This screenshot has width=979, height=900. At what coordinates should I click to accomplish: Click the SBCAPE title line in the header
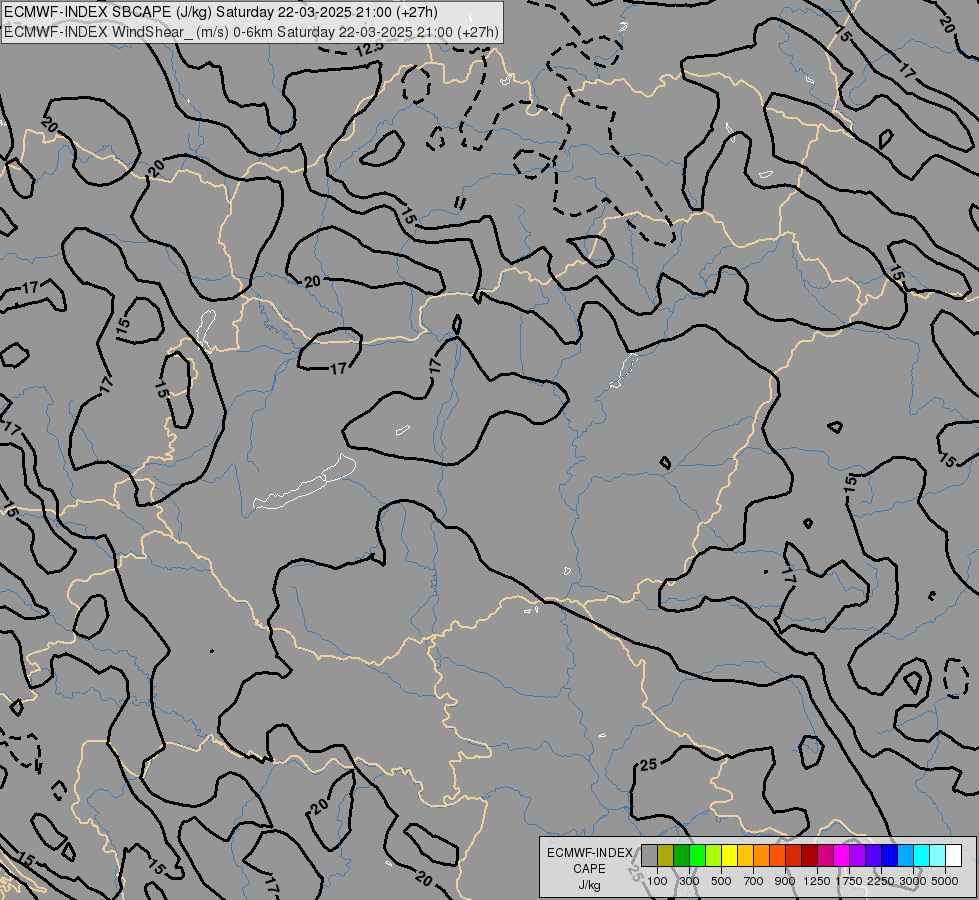point(220,12)
